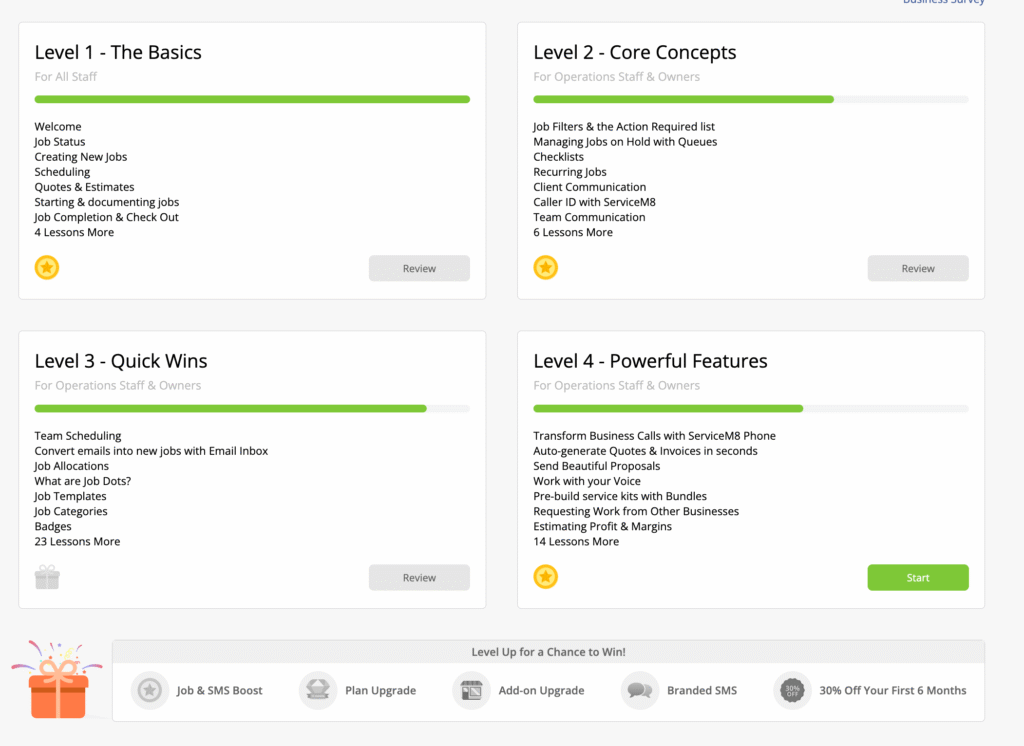Screen dimensions: 1024x746
Task: Click the gift box illustration bottom left
Action: [x=57, y=689]
